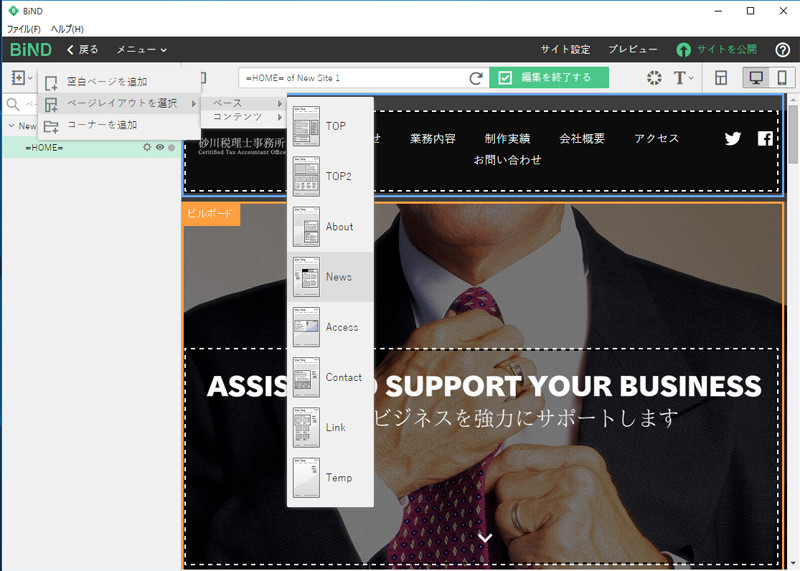Screen dimensions: 800x571
Task: Select the TOP2 page layout
Action: pyautogui.click(x=330, y=176)
